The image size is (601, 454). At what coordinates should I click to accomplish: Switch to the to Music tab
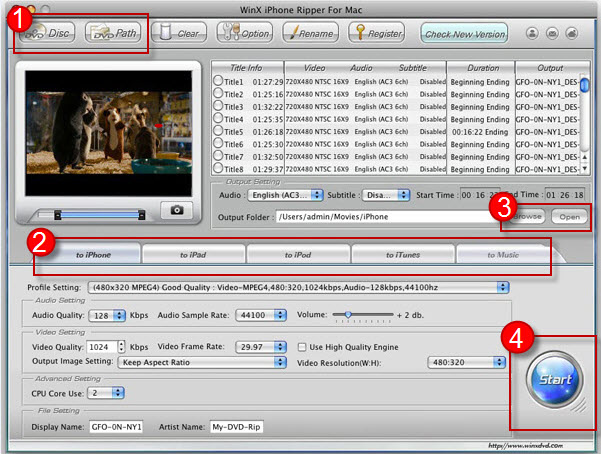click(x=503, y=255)
